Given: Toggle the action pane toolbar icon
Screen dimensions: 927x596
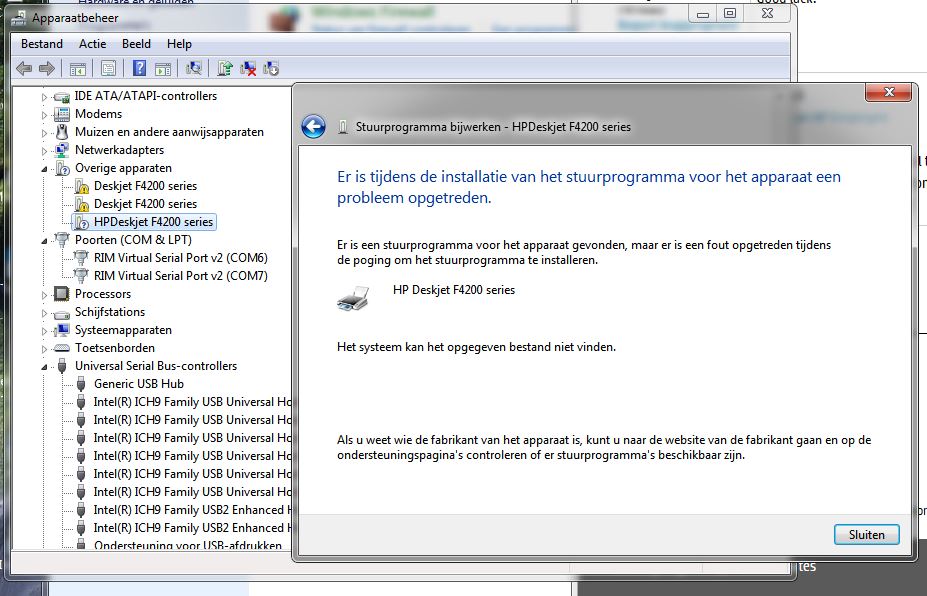Looking at the screenshot, I should pos(163,69).
